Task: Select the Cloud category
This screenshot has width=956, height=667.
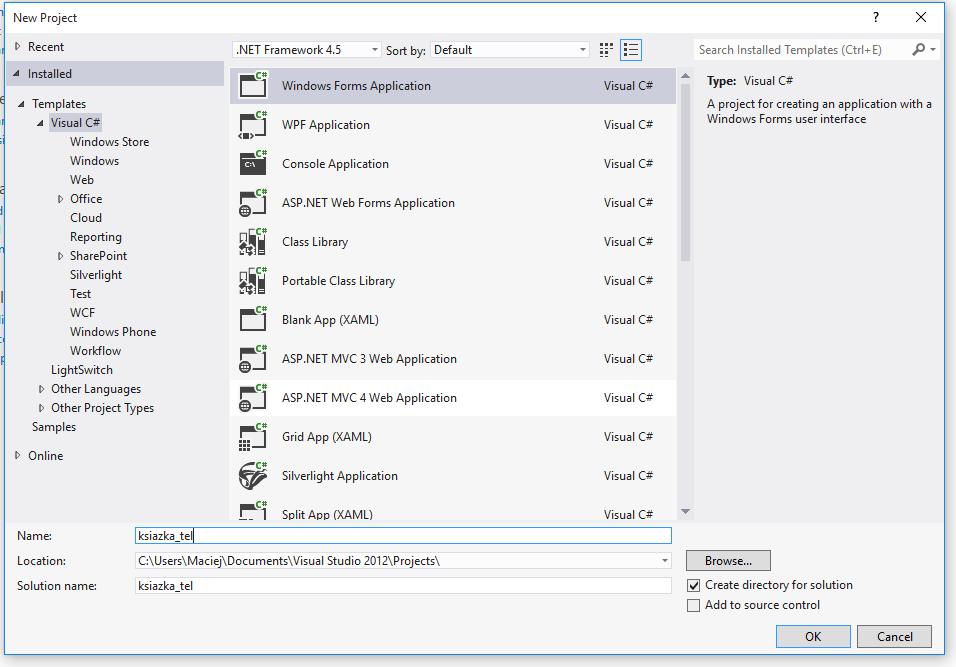Action: point(86,218)
